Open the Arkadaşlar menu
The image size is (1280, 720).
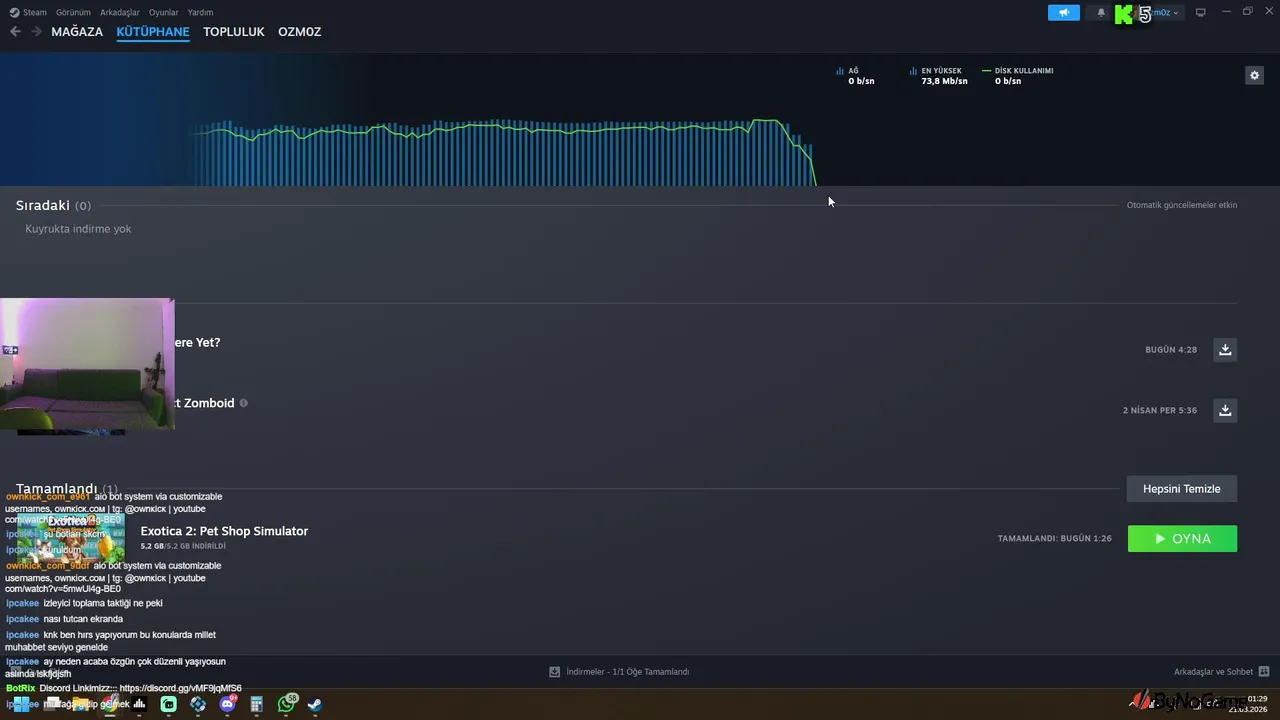pyautogui.click(x=120, y=12)
